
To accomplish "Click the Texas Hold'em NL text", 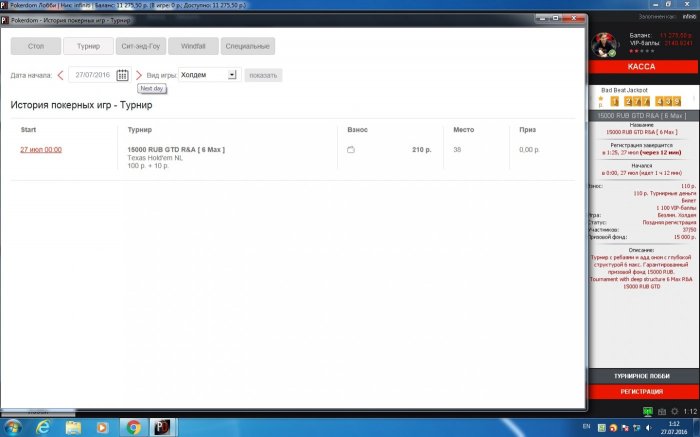I will pos(155,158).
